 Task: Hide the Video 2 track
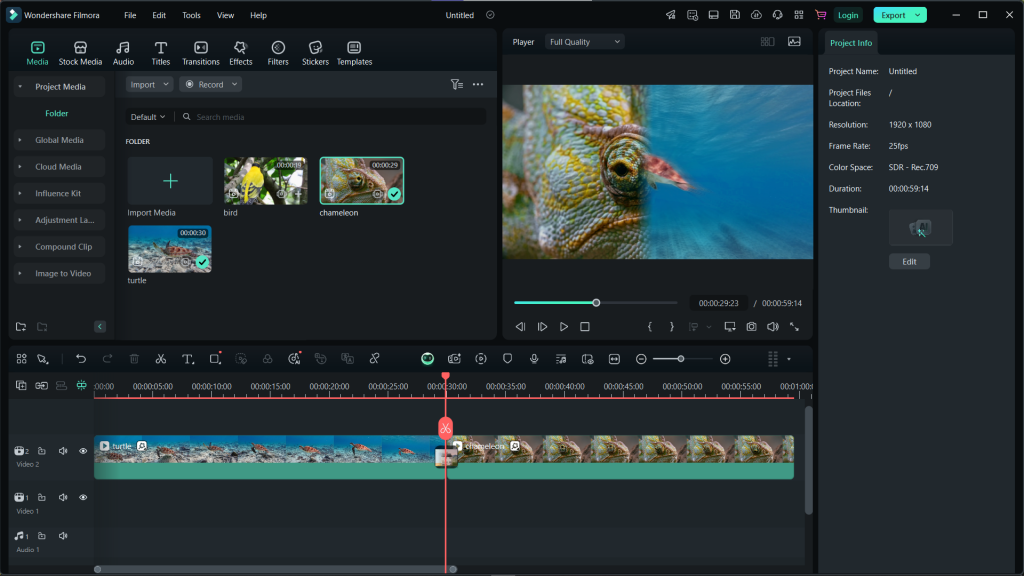click(x=83, y=451)
